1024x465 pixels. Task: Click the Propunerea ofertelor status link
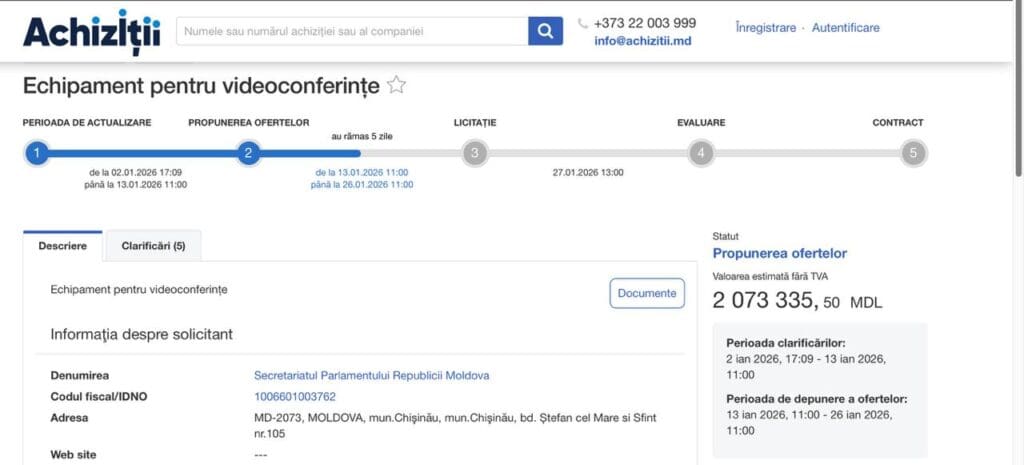point(779,253)
